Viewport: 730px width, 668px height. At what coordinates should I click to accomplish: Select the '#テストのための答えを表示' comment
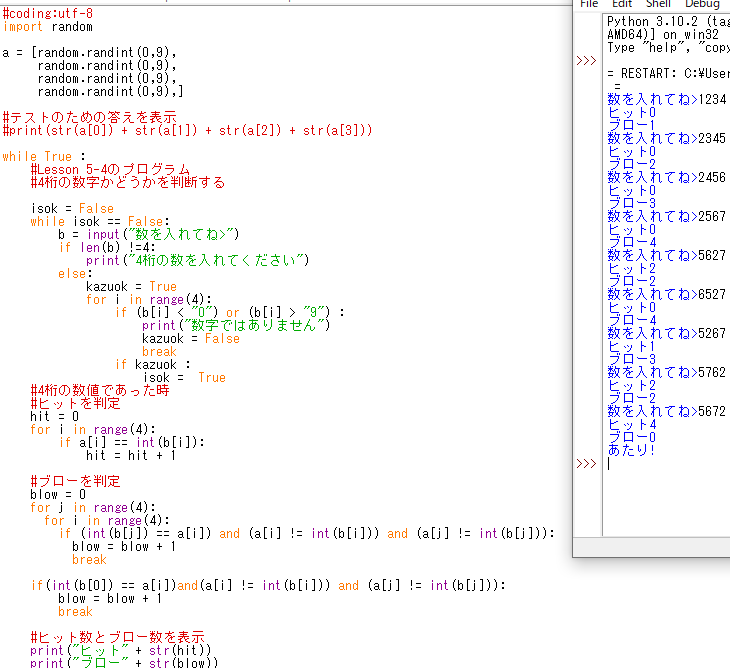click(90, 117)
